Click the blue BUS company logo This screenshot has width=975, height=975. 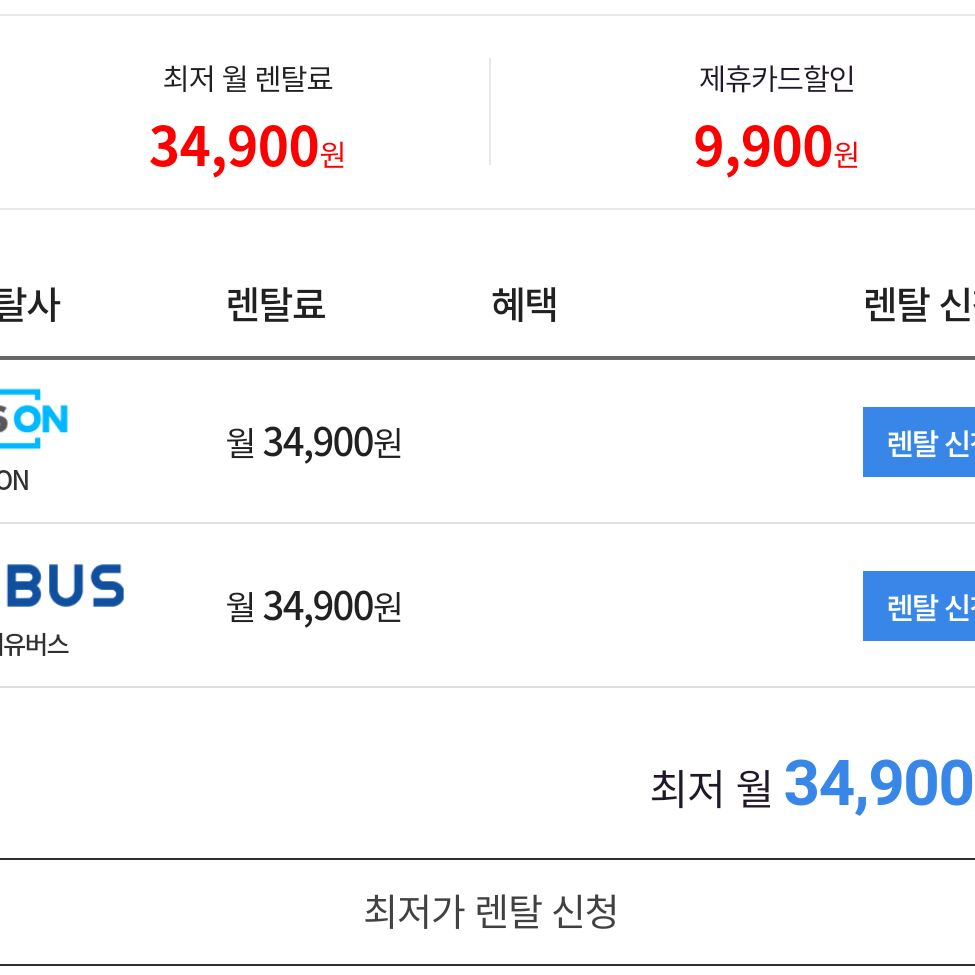click(62, 585)
